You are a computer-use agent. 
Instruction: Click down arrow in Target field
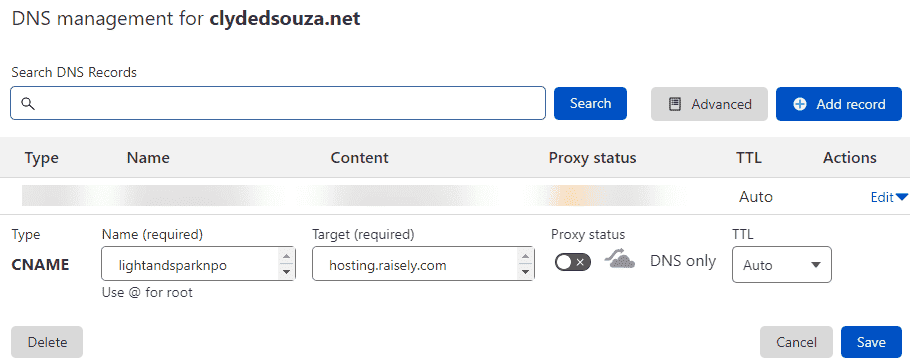(x=525, y=271)
